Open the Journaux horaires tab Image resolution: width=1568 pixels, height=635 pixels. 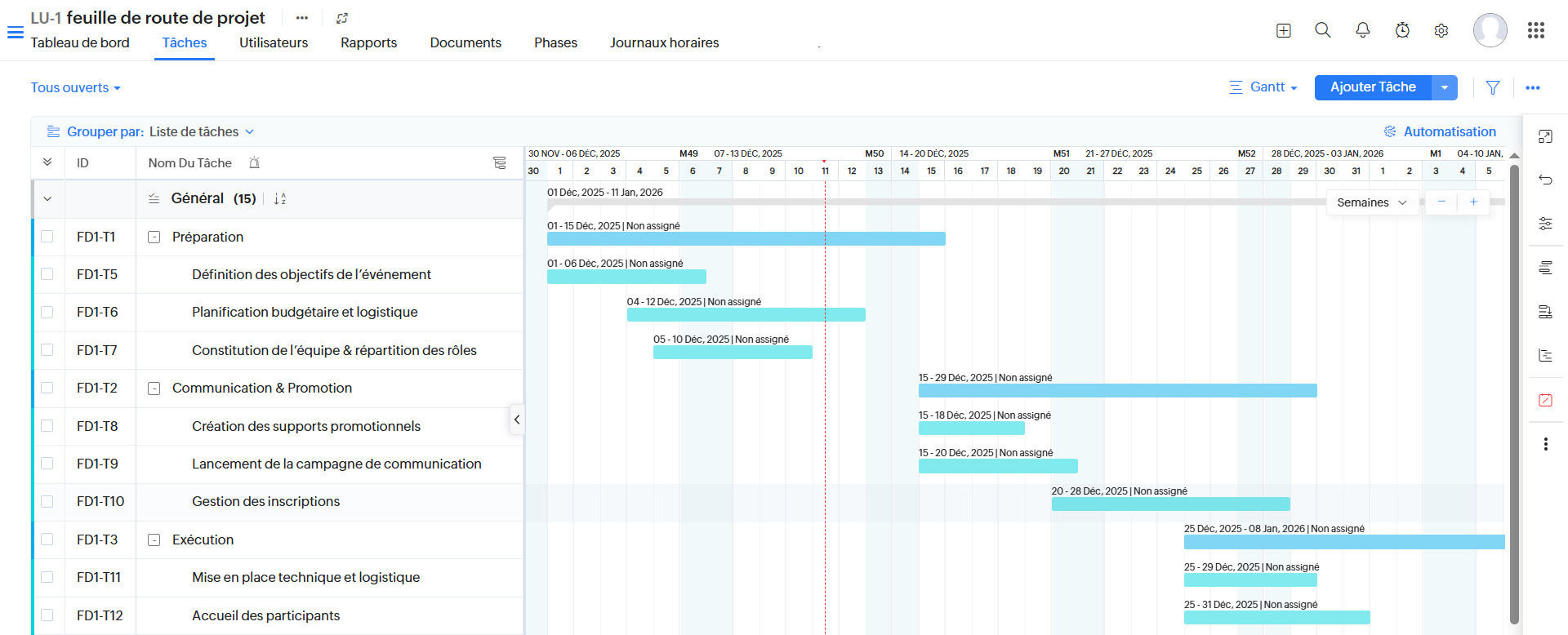tap(665, 42)
